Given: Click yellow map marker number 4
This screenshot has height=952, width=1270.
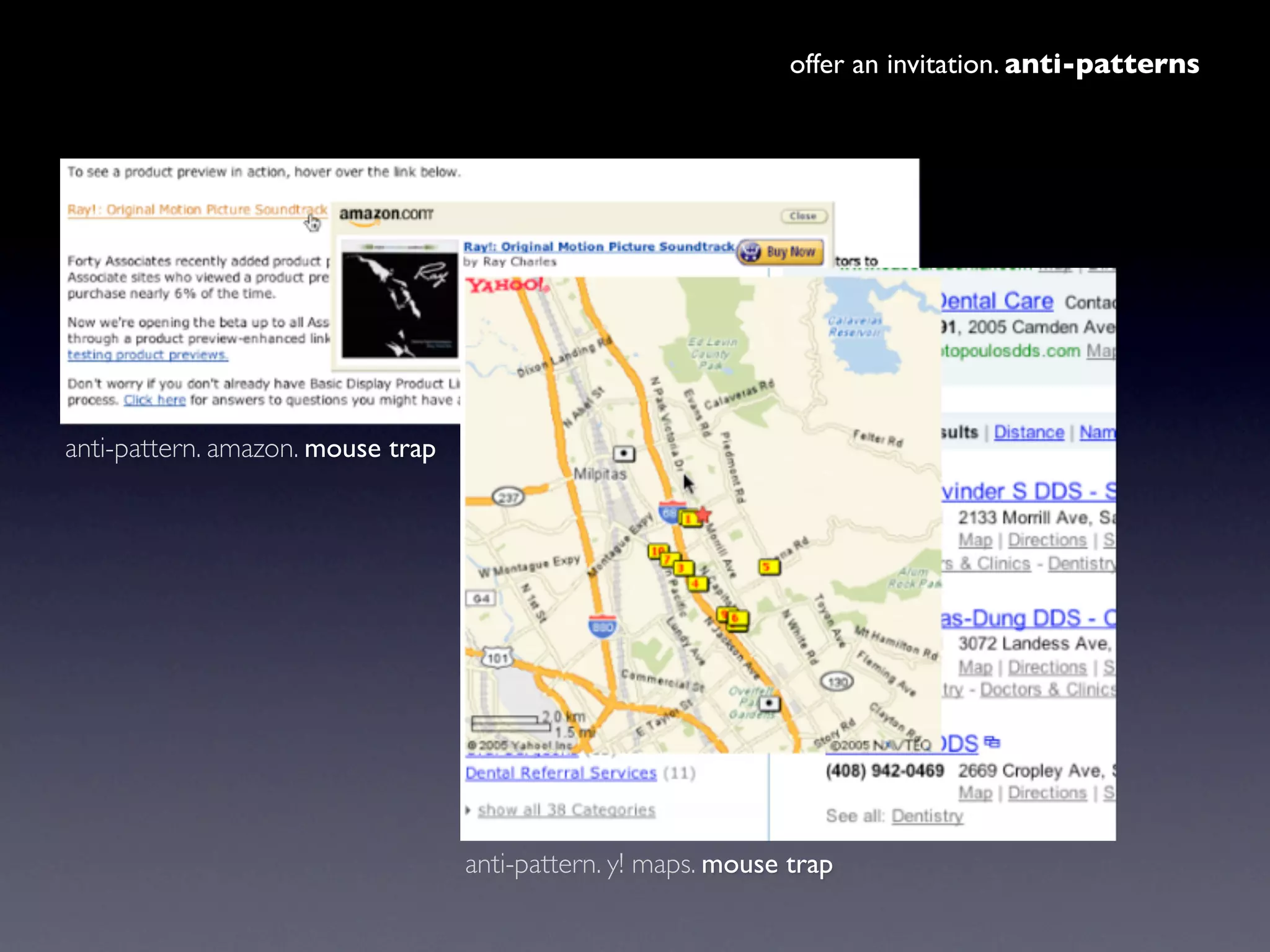Looking at the screenshot, I should click(x=697, y=584).
